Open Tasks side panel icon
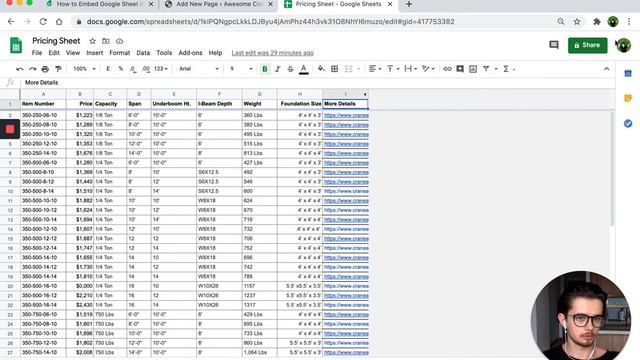 [628, 123]
